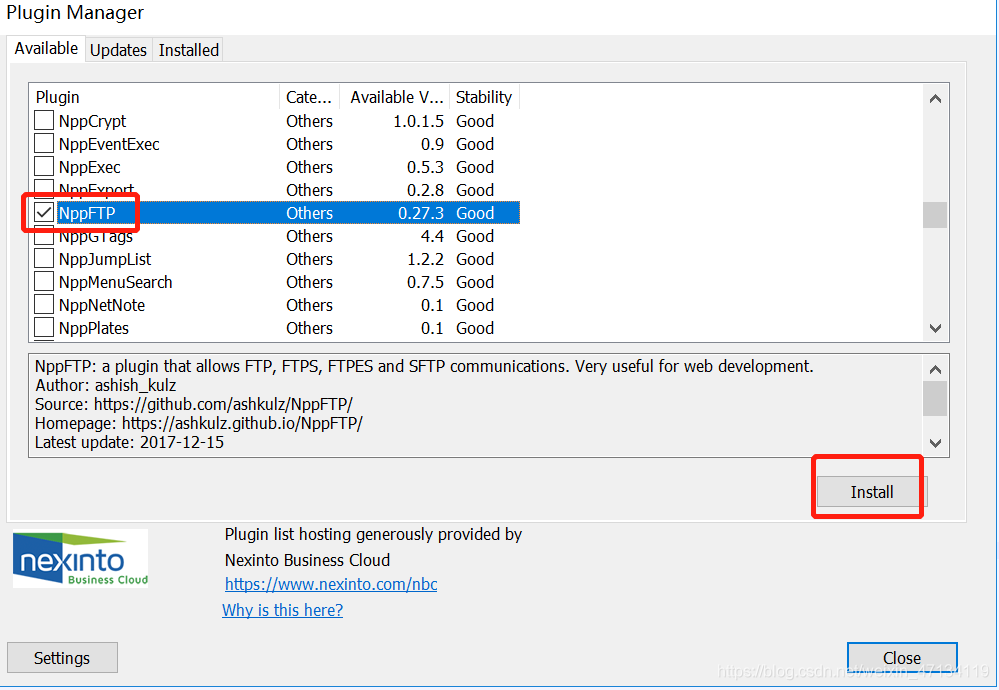
Task: Click the Install button
Action: click(x=872, y=492)
